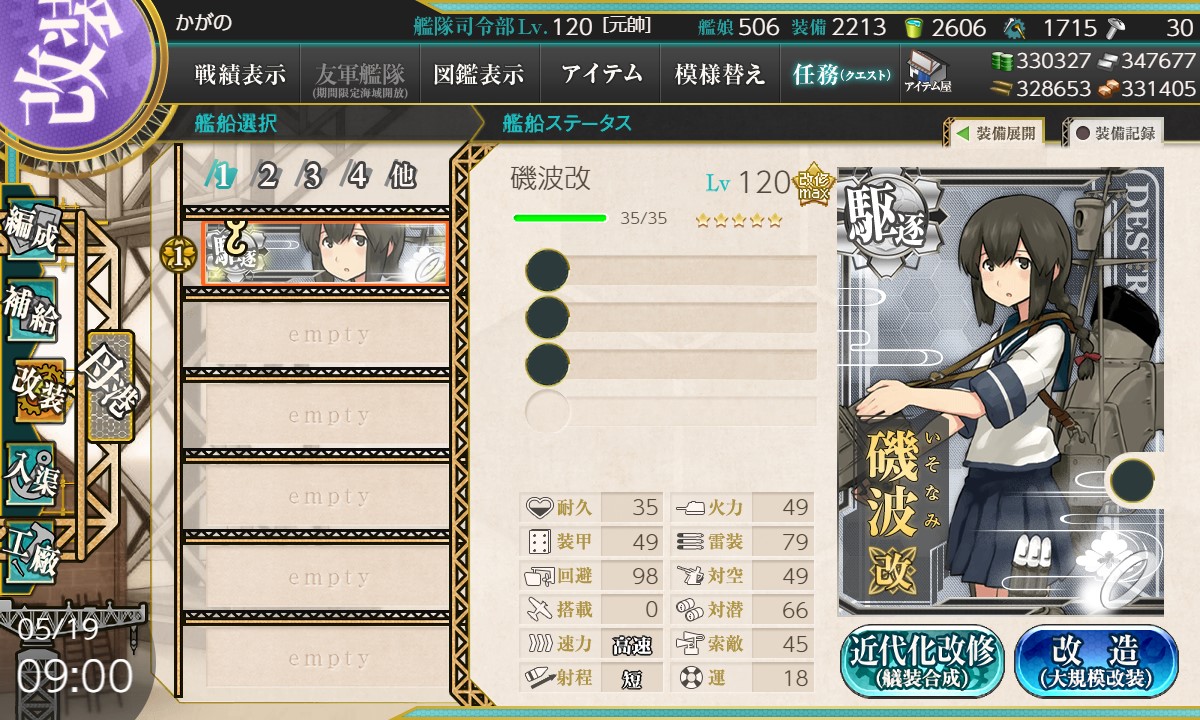Click 近代化改修 modernization button
Viewport: 1200px width, 720px height.
click(x=922, y=662)
